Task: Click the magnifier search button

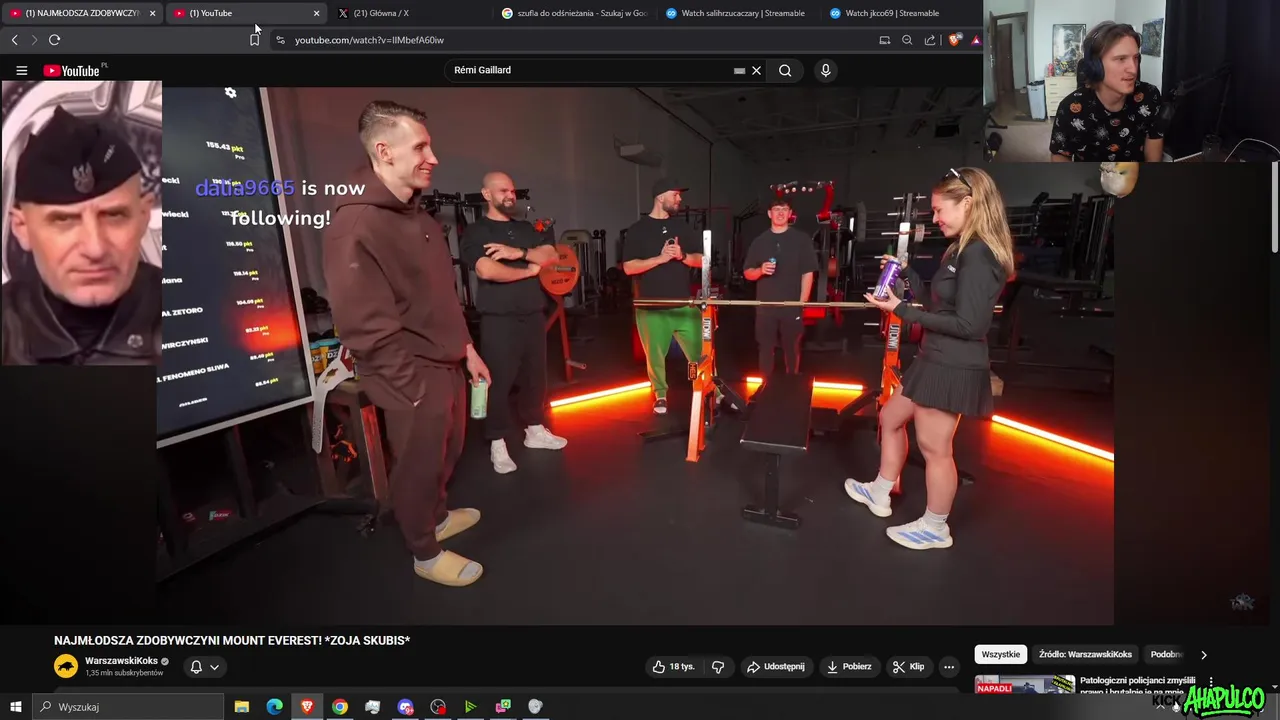Action: point(785,70)
